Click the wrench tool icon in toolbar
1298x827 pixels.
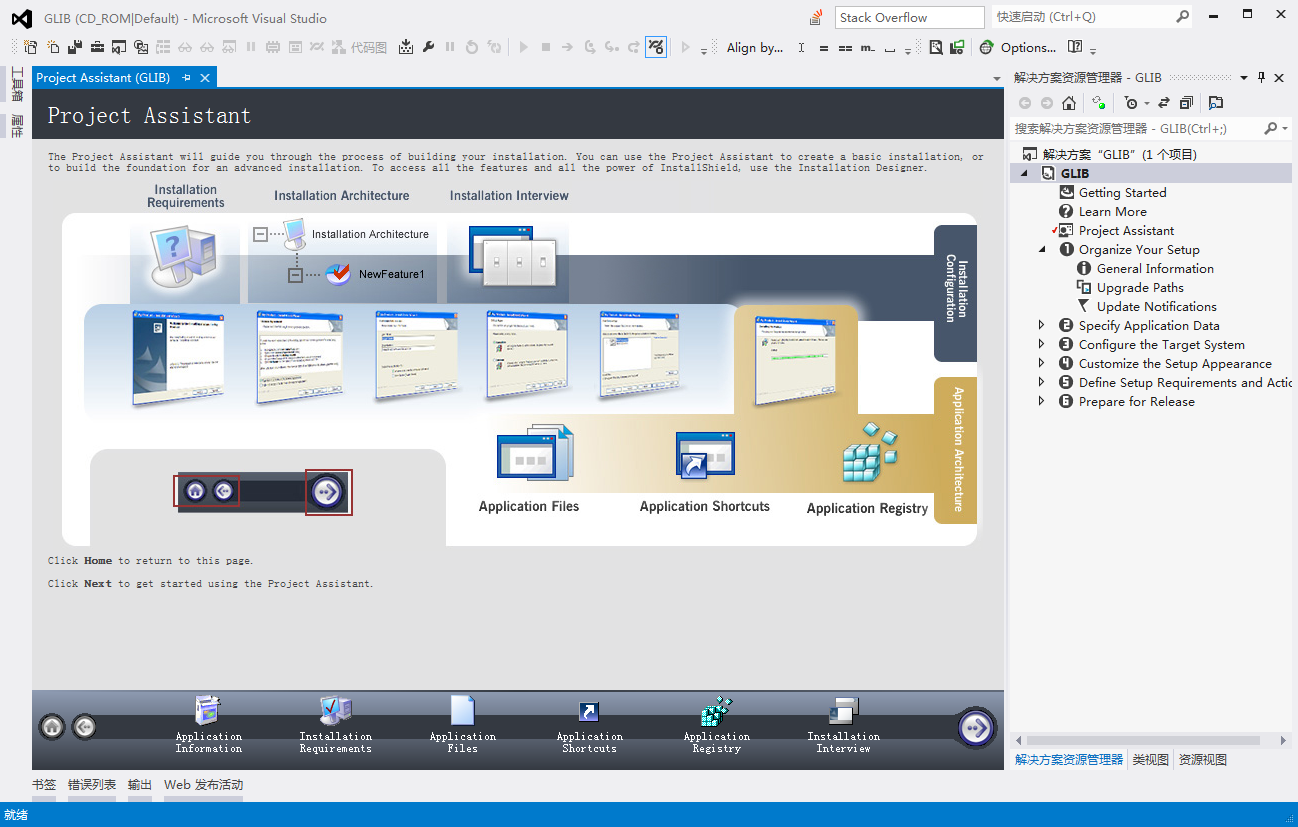point(428,47)
